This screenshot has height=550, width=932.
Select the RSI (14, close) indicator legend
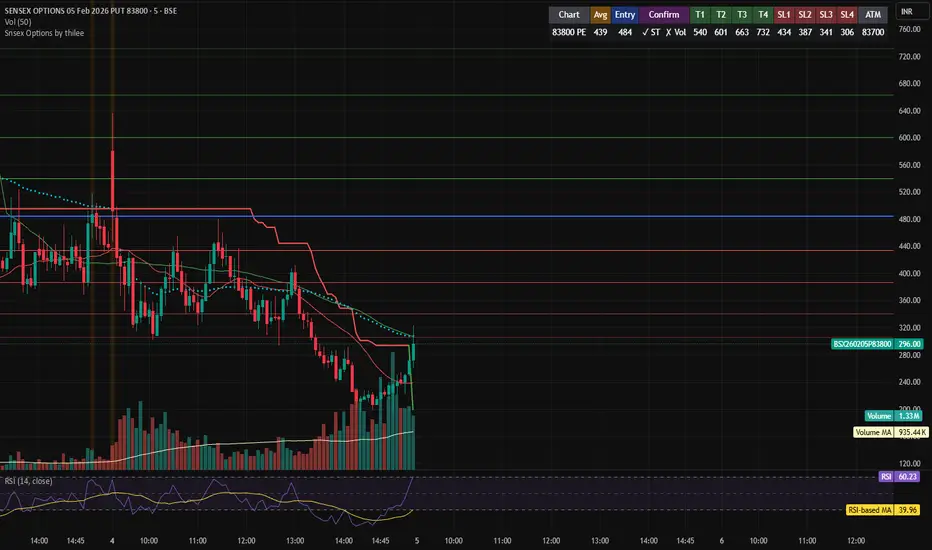click(29, 481)
